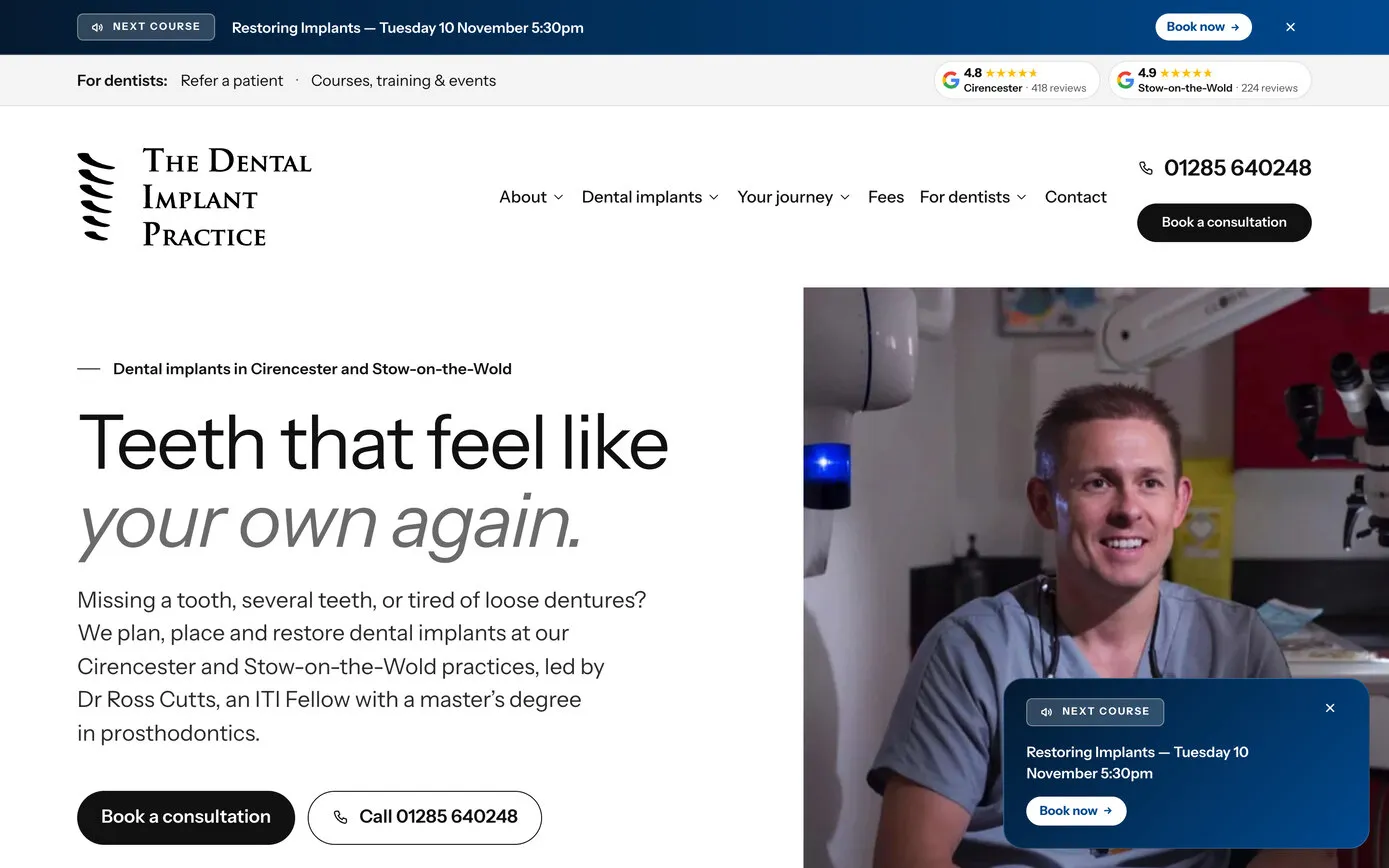Click the 'Teeth that feel like' heading
Image resolution: width=1389 pixels, height=868 pixels.
[373, 441]
